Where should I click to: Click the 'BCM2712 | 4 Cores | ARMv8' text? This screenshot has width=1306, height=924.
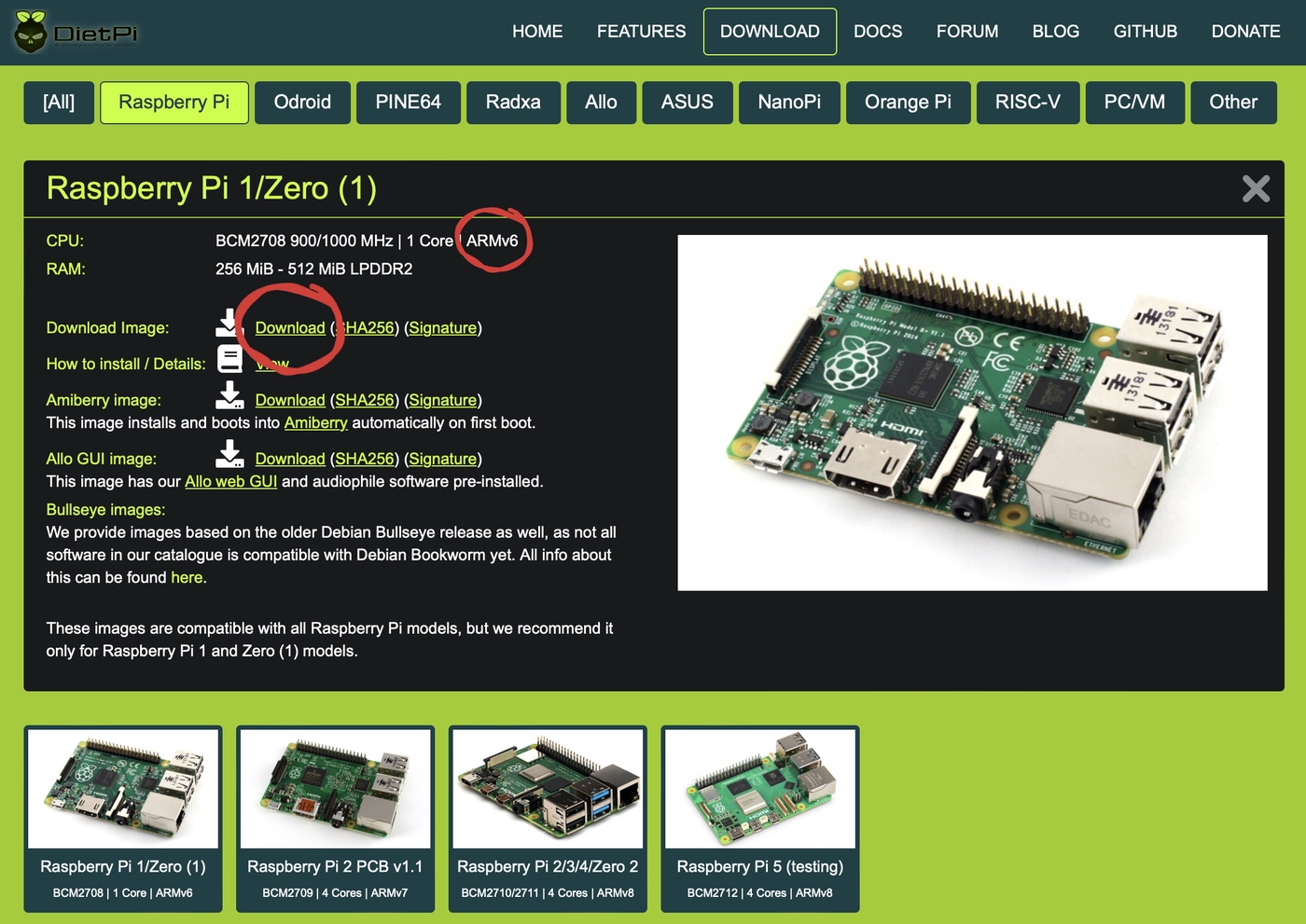point(759,893)
